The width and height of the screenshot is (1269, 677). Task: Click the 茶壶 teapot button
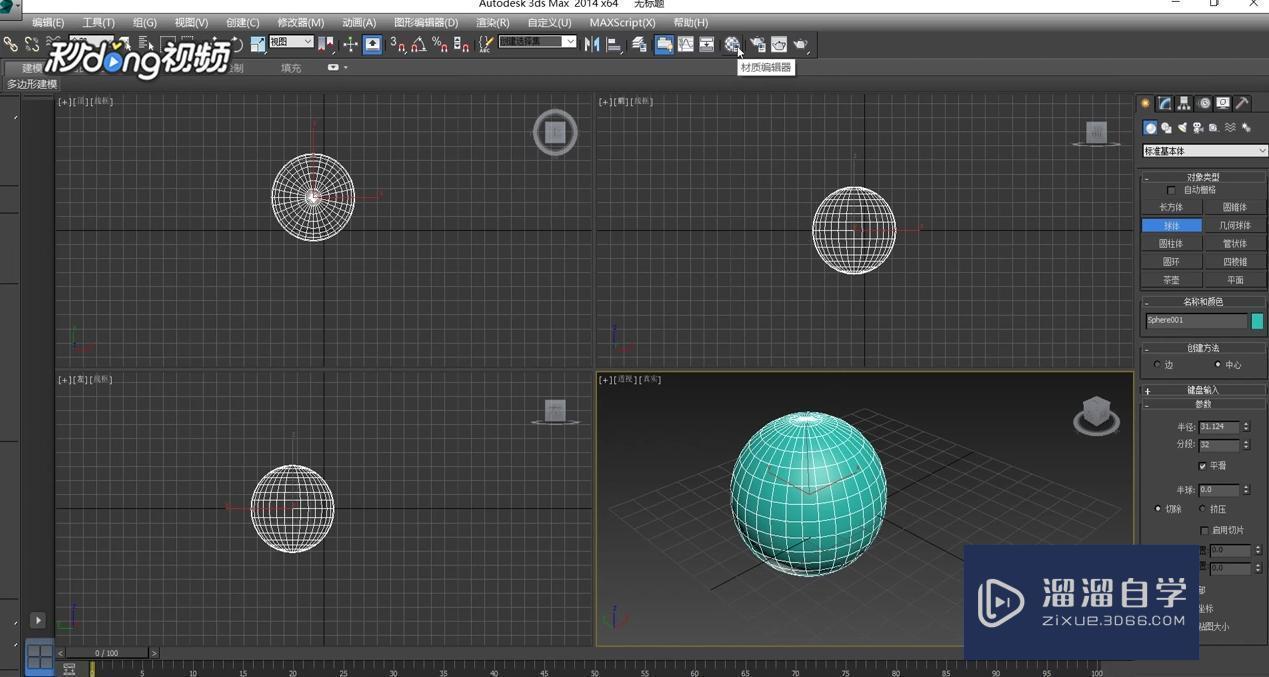point(1172,279)
